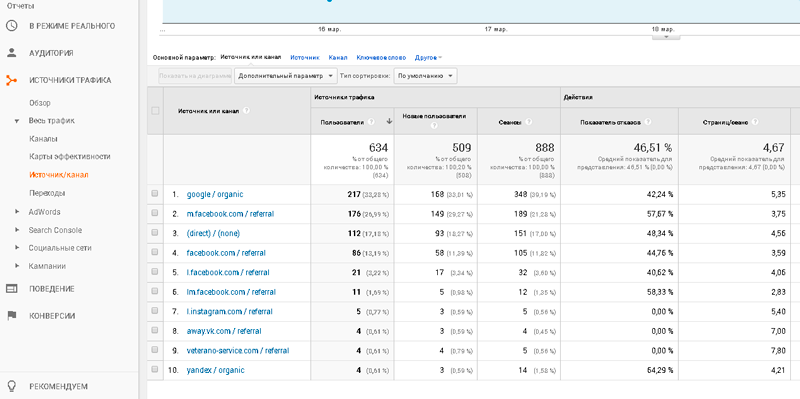
Task: Check the box for yandex / organic row
Action: click(155, 370)
